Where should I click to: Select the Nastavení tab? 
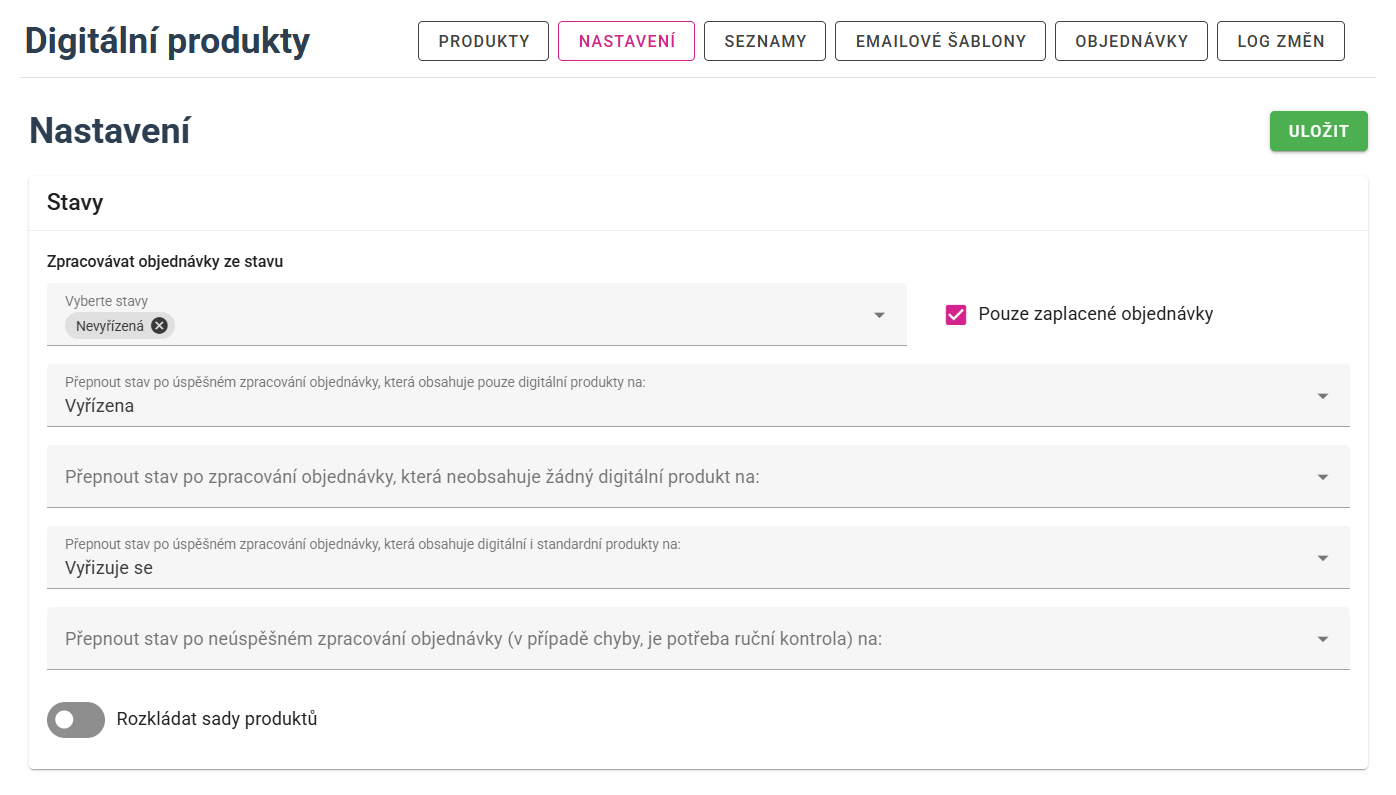626,41
